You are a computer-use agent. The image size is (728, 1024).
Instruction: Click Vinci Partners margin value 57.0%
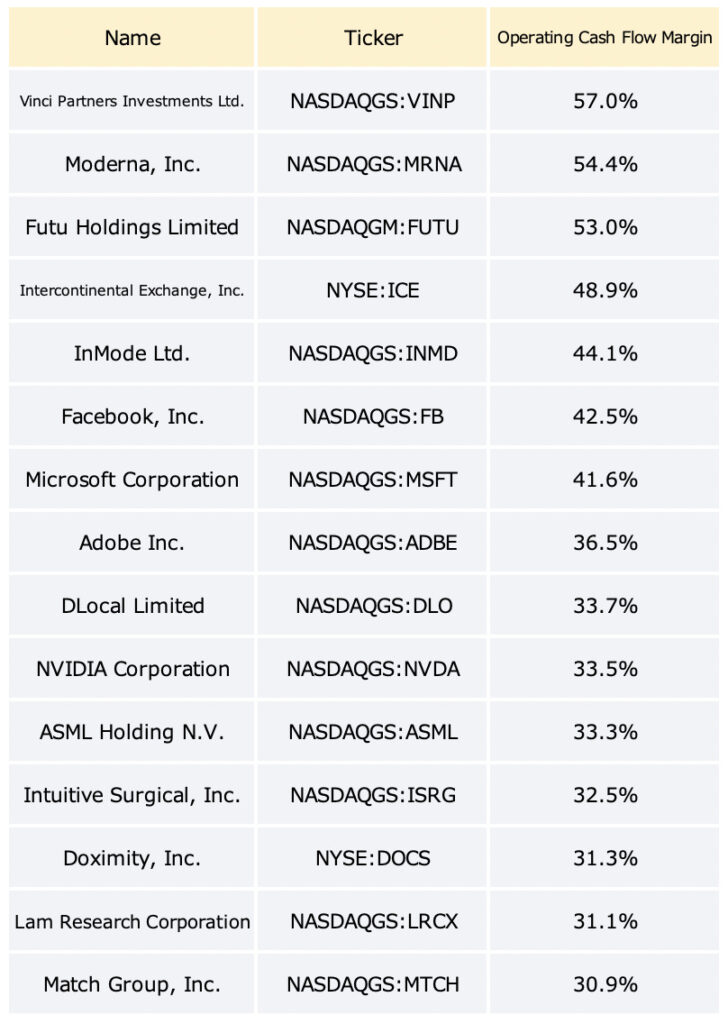click(x=605, y=101)
